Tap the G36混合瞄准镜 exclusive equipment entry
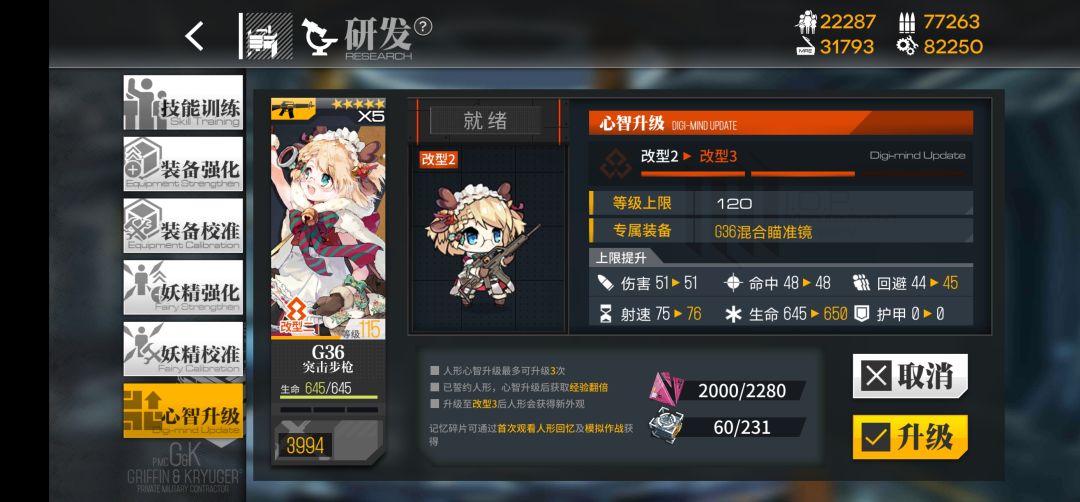The width and height of the screenshot is (1080, 502). [762, 231]
